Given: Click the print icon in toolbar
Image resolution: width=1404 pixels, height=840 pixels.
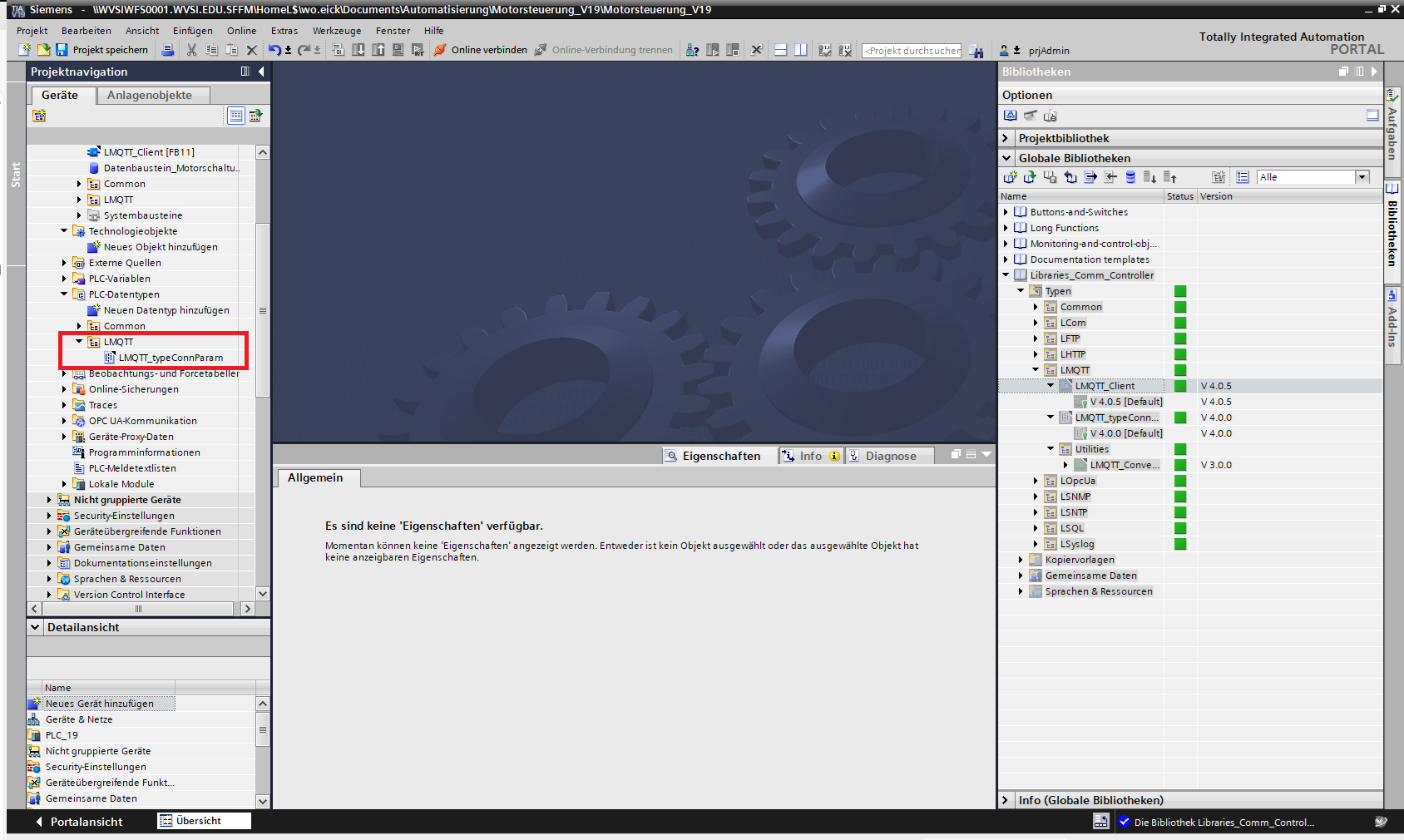Looking at the screenshot, I should click(x=168, y=50).
